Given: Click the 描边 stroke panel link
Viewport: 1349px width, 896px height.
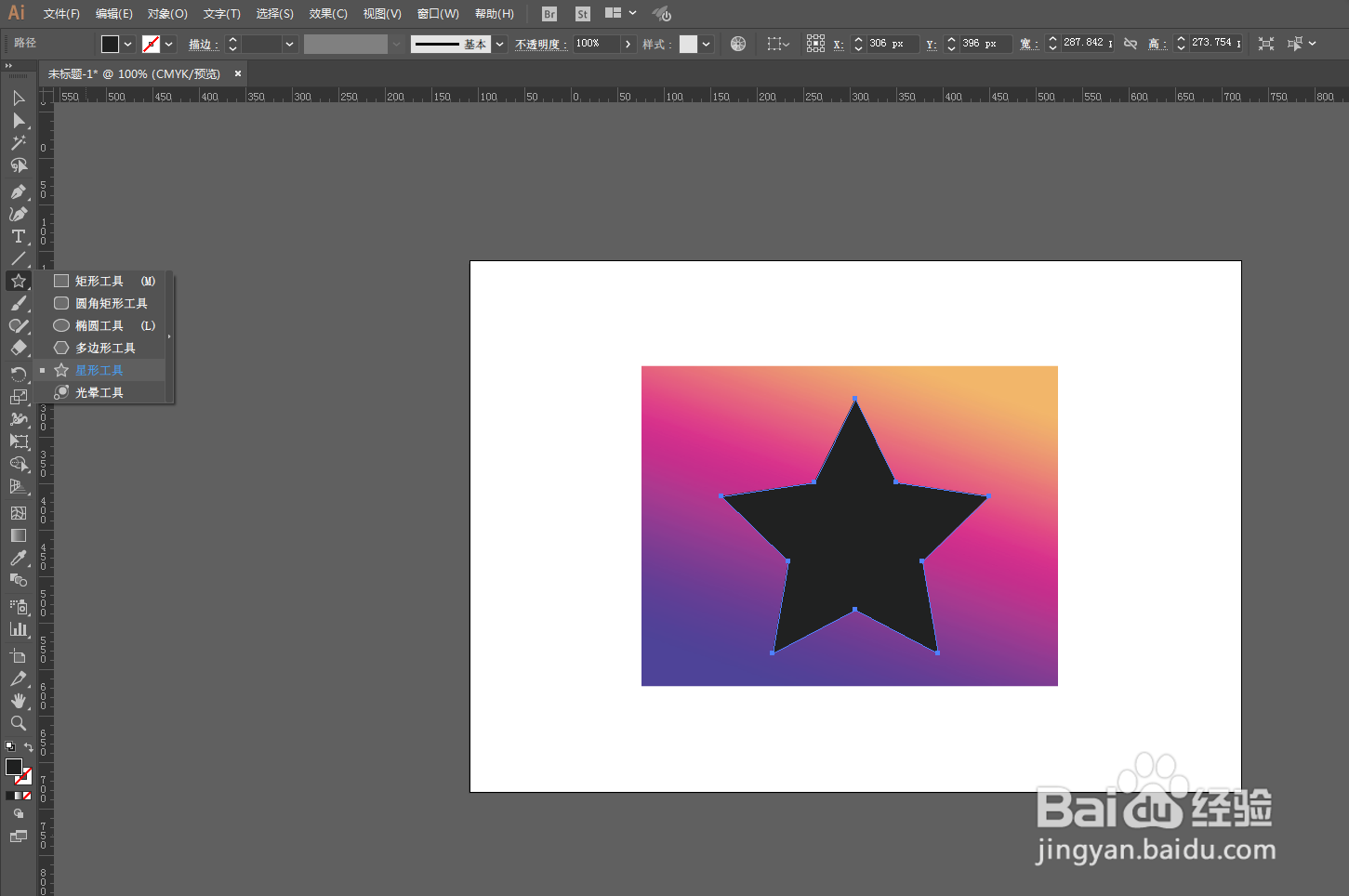Looking at the screenshot, I should point(203,45).
